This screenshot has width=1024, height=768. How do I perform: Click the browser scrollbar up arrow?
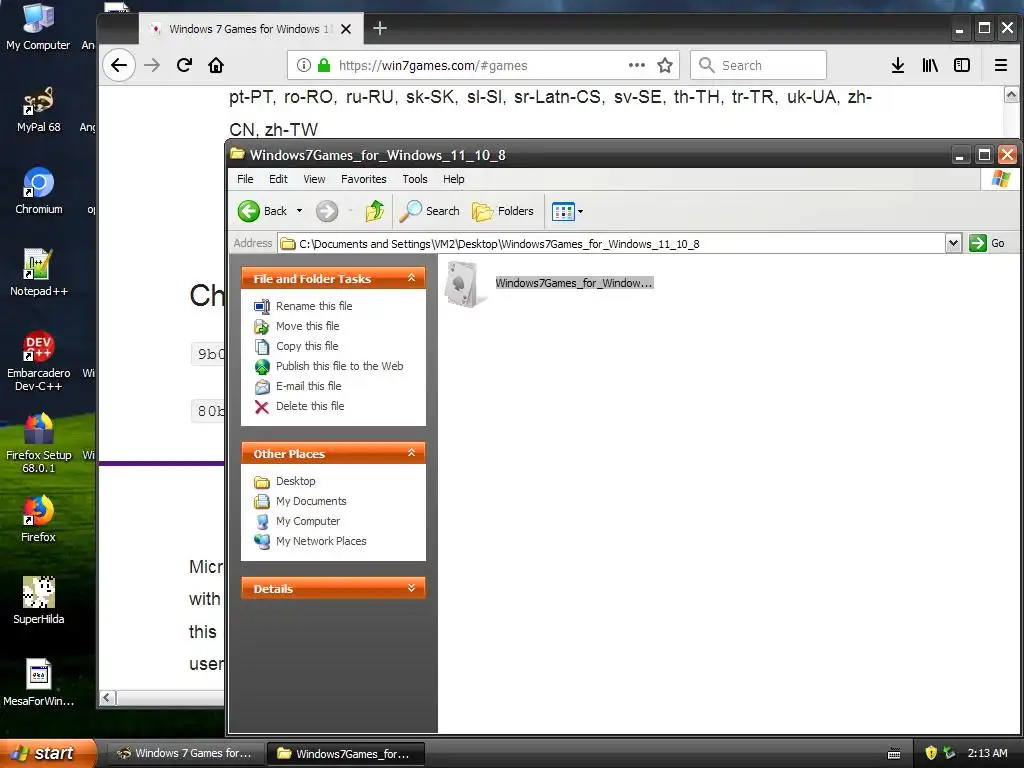tap(1011, 95)
